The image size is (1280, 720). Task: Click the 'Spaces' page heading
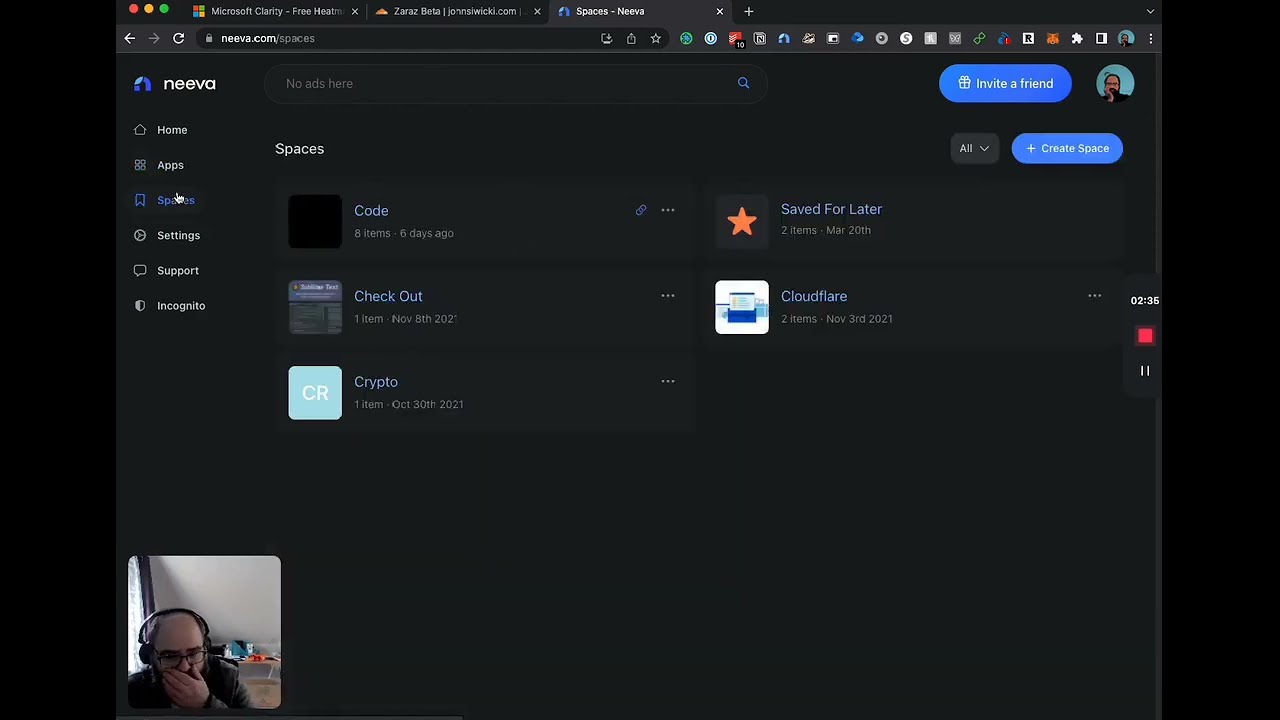pos(299,148)
